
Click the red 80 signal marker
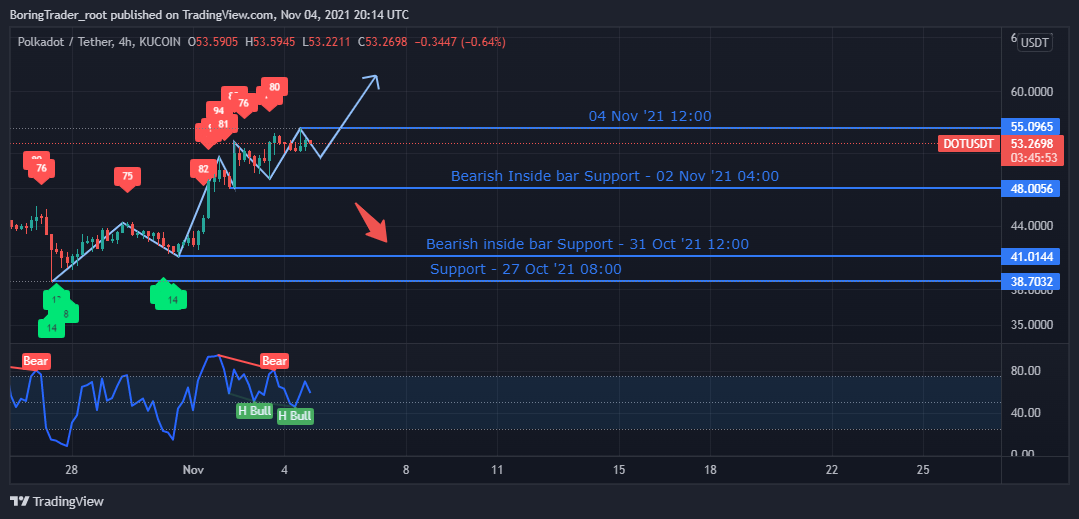(274, 88)
